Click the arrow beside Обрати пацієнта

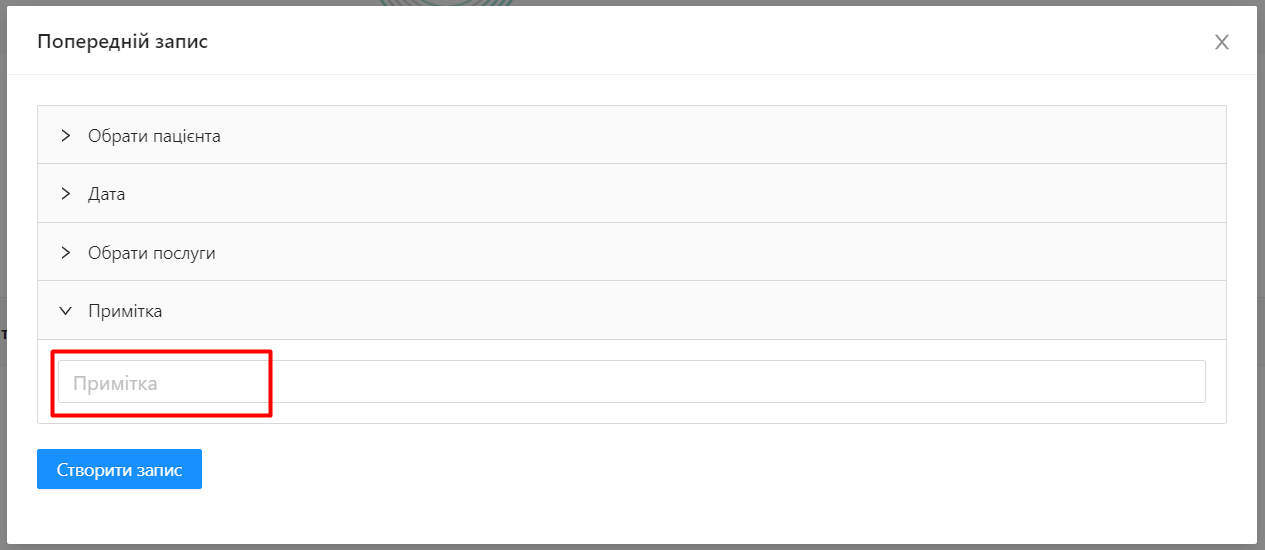(66, 136)
